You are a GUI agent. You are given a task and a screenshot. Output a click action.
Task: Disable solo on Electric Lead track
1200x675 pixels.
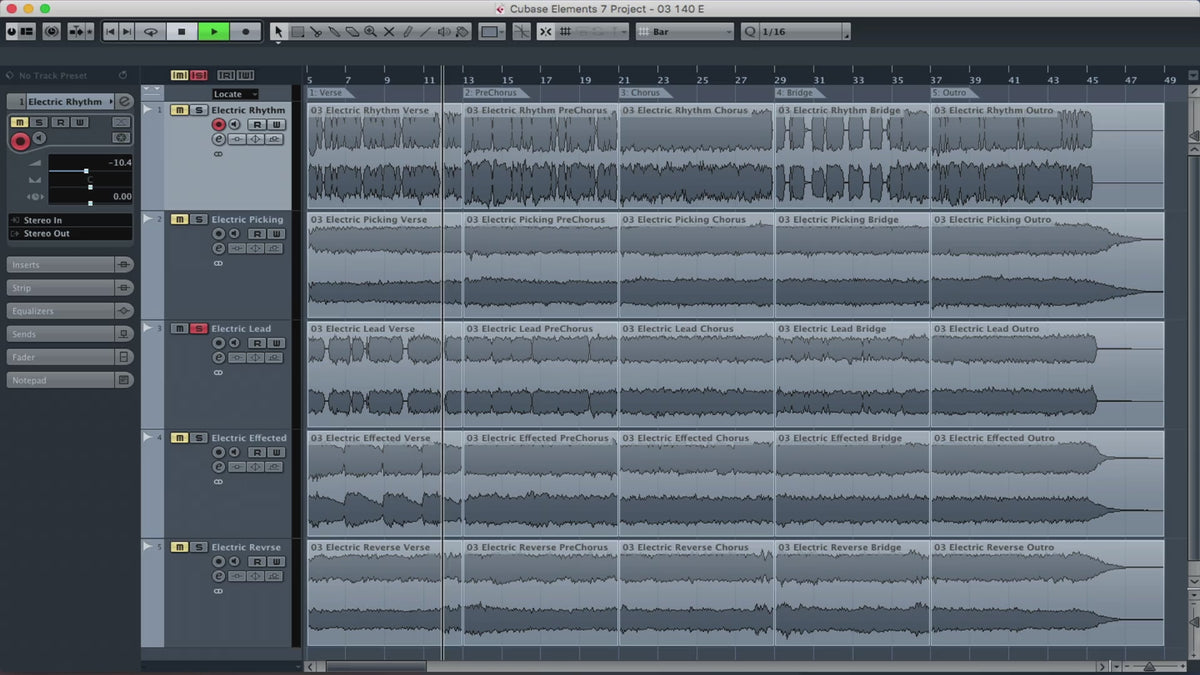198,329
